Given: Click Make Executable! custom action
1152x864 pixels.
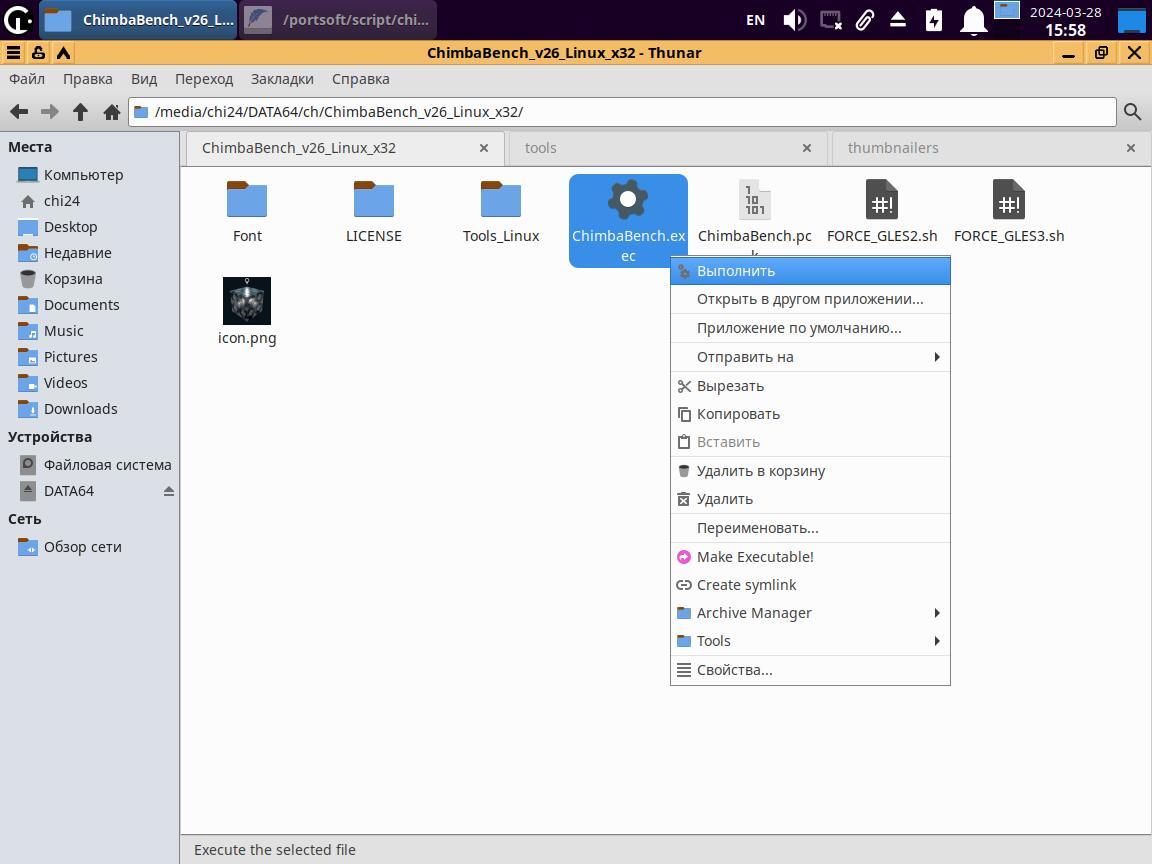Looking at the screenshot, I should (x=810, y=557).
